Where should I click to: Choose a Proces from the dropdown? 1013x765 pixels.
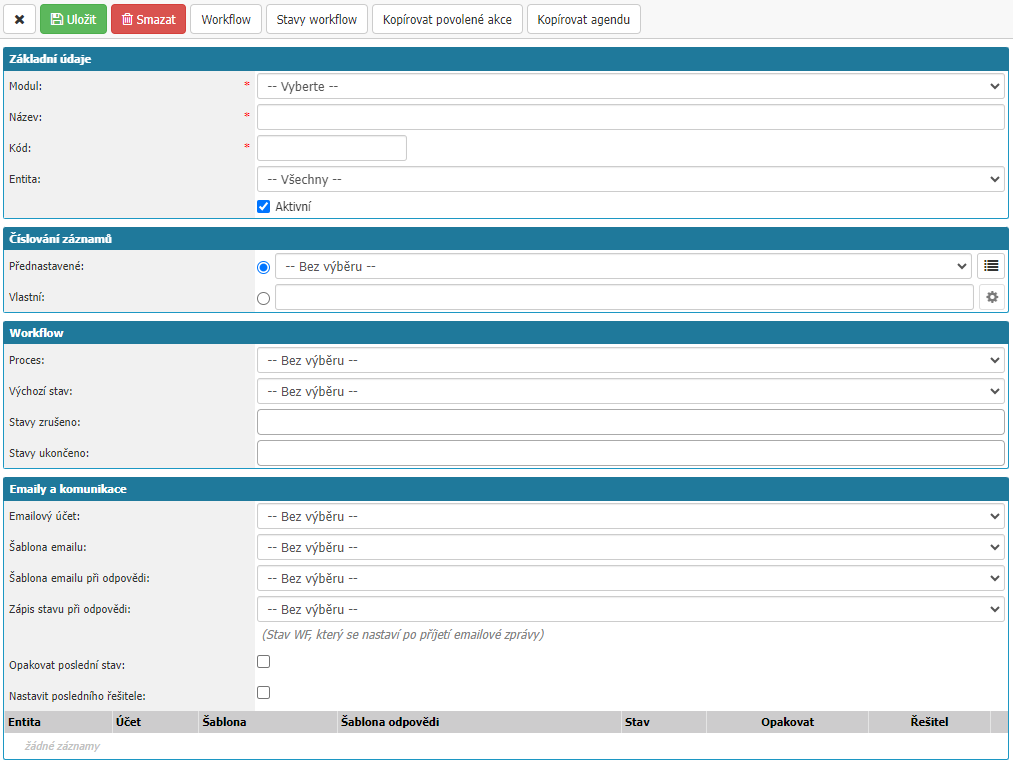[631, 361]
